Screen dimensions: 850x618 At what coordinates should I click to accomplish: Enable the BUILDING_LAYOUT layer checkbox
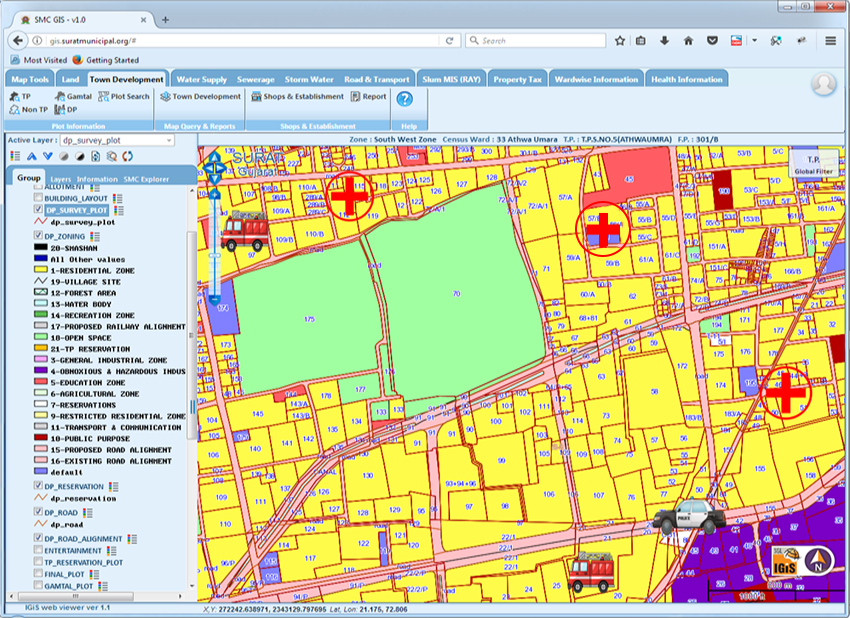[x=38, y=197]
